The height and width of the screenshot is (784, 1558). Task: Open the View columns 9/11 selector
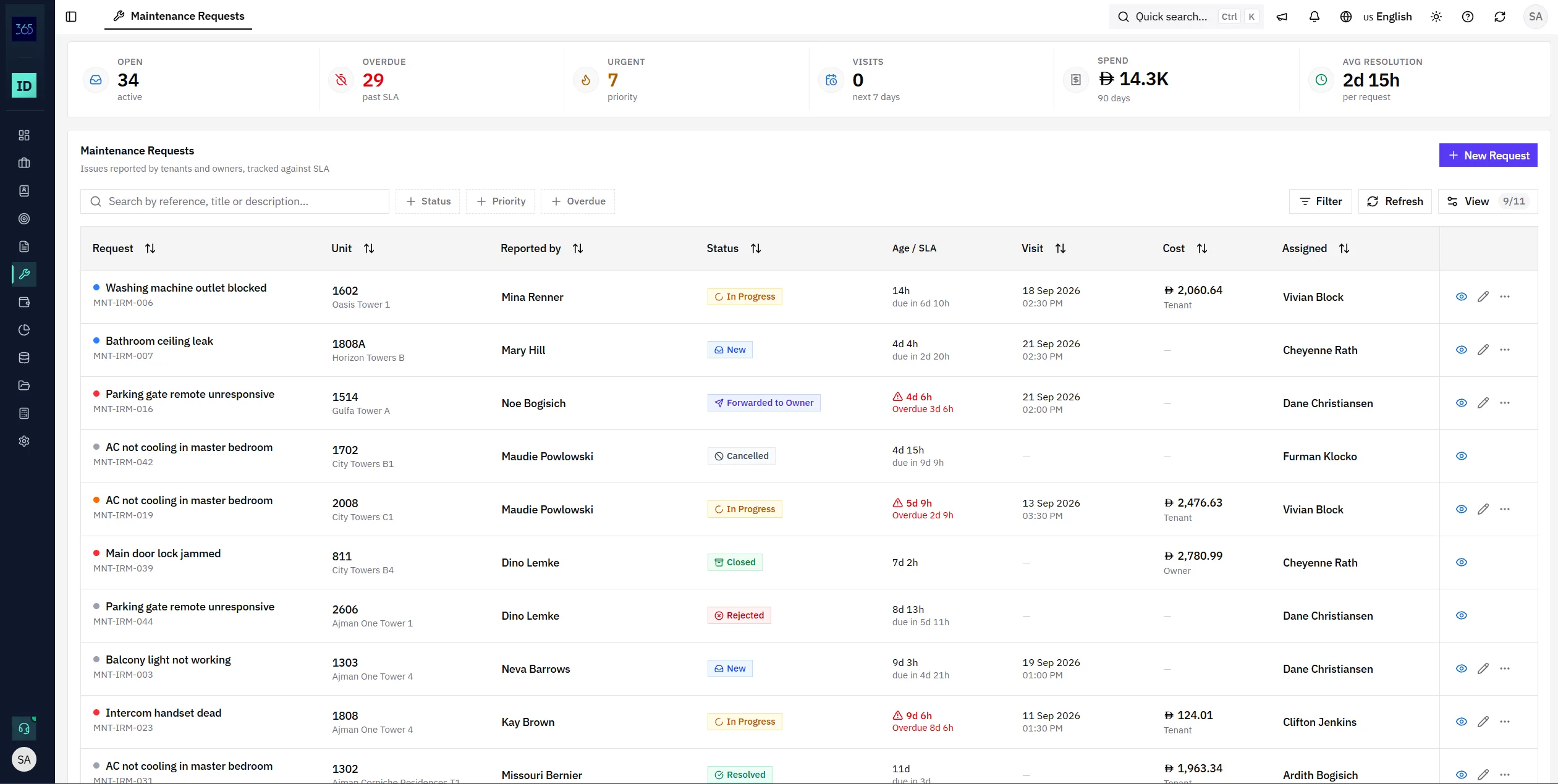1488,201
